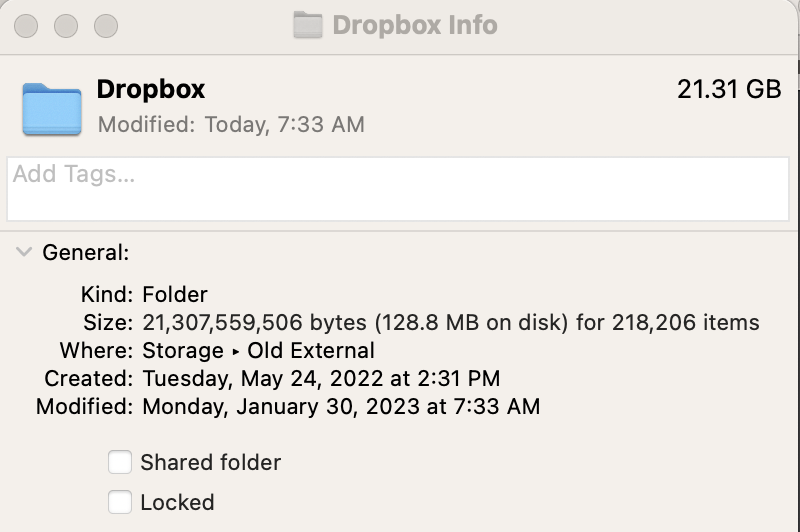The height and width of the screenshot is (532, 800).
Task: Click the small folder icon in title bar
Action: 307,24
